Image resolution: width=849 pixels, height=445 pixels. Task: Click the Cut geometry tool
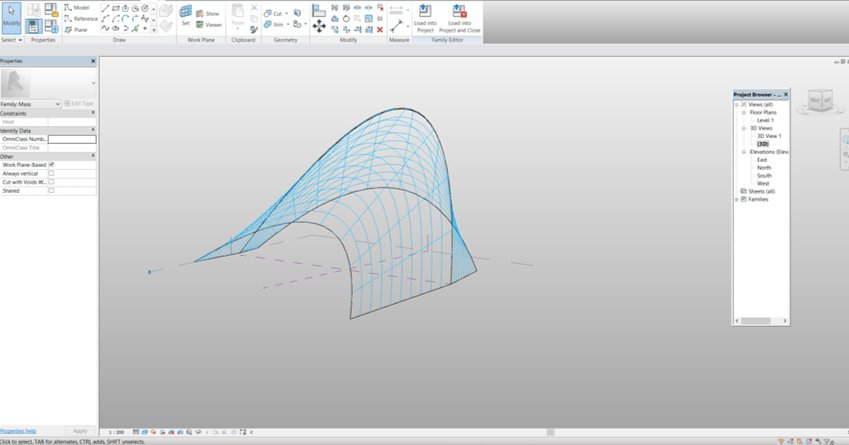273,14
